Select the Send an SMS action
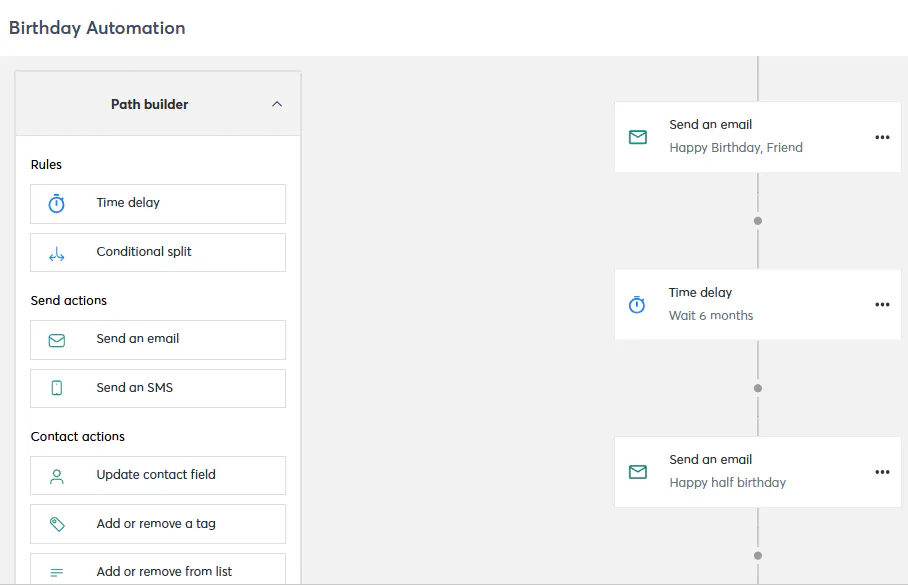Image resolution: width=908 pixels, height=585 pixels. 158,388
